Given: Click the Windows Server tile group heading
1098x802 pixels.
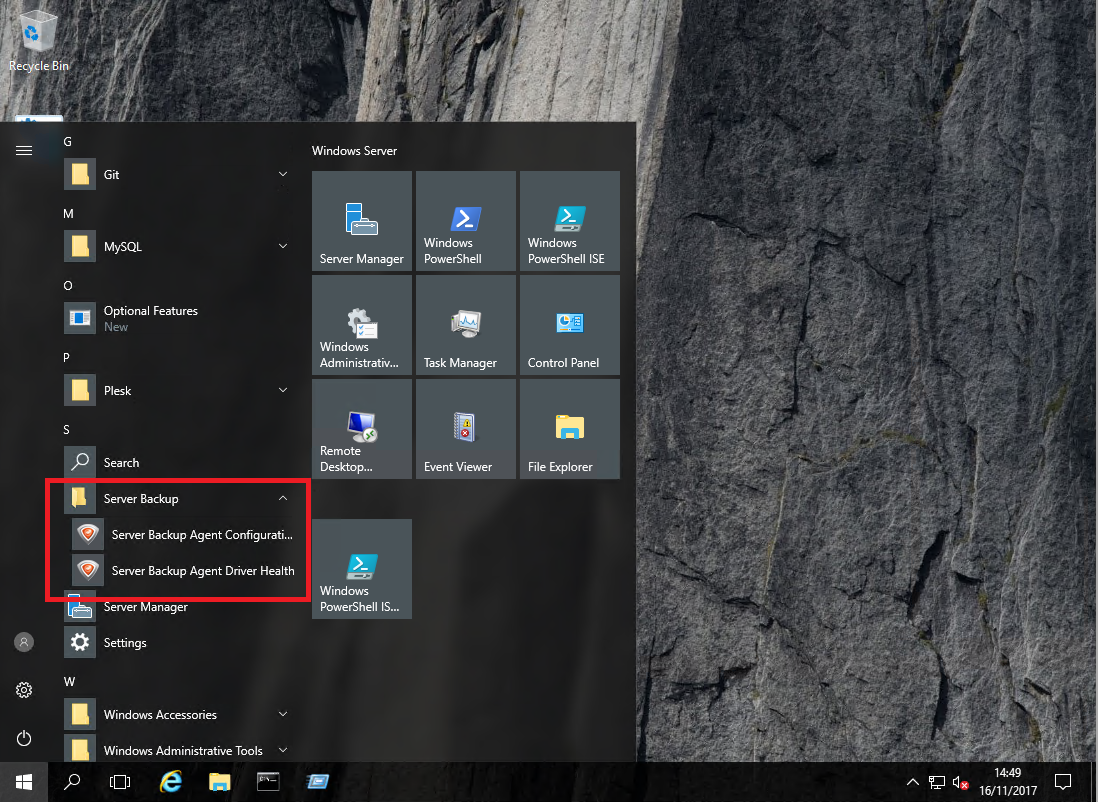Looking at the screenshot, I should (354, 151).
